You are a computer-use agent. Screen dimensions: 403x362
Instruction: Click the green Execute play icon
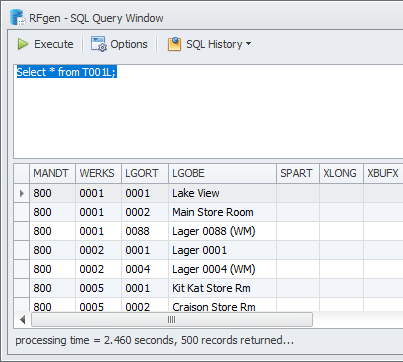23,44
